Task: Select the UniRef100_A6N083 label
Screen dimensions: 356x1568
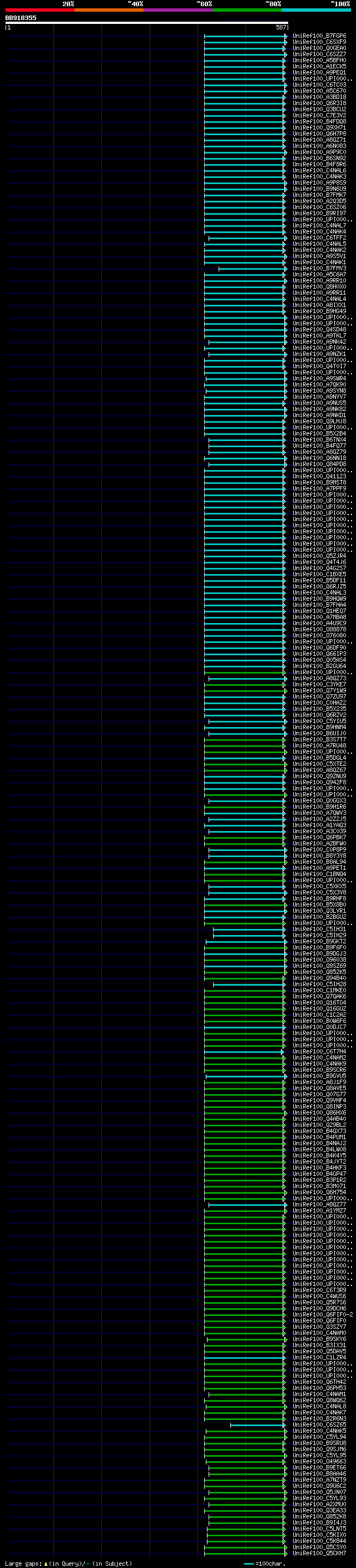Action: pyautogui.click(x=319, y=146)
